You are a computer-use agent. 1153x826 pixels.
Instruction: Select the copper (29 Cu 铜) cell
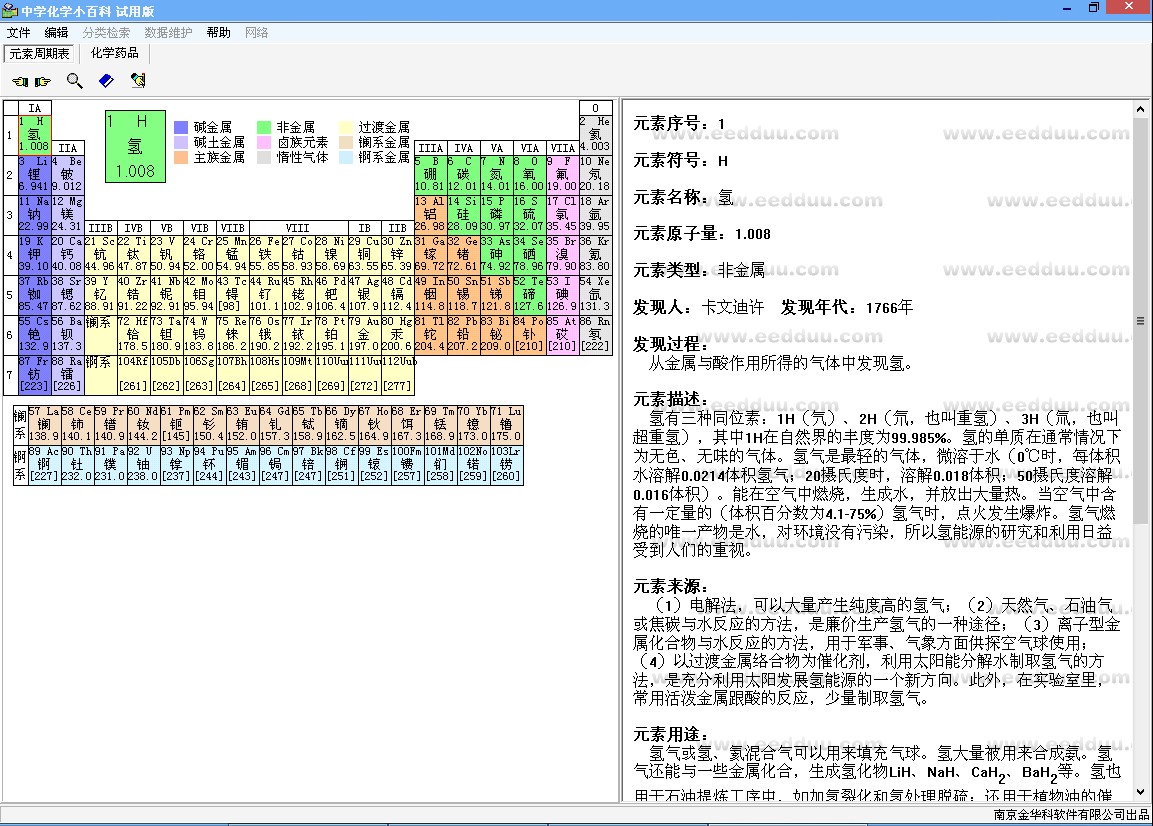point(364,254)
